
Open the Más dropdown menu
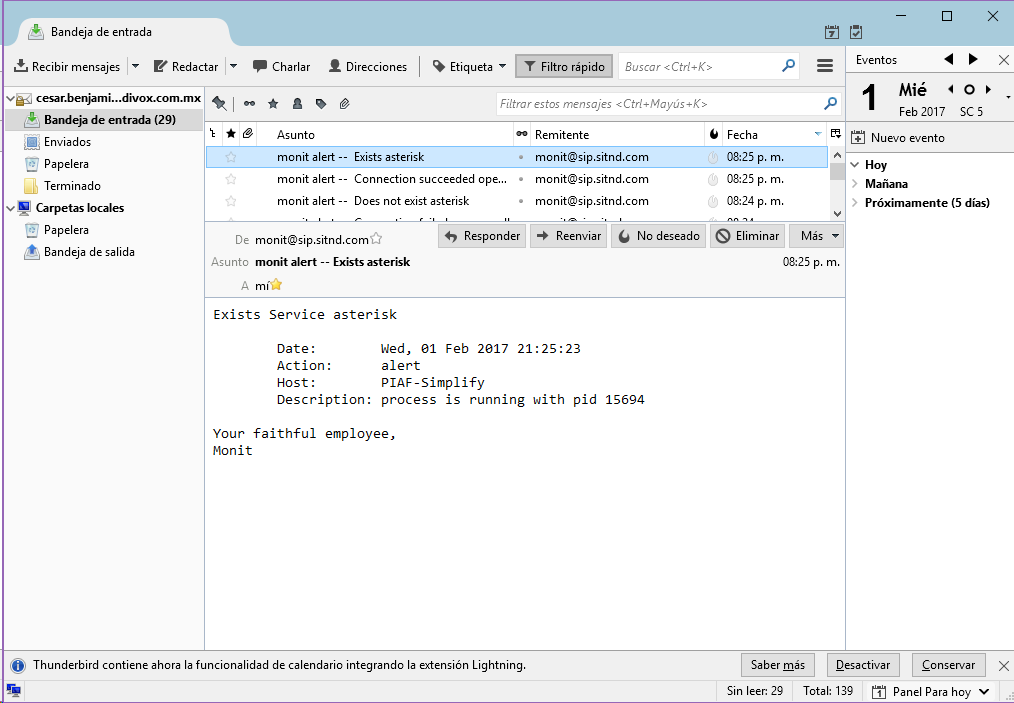coord(817,236)
